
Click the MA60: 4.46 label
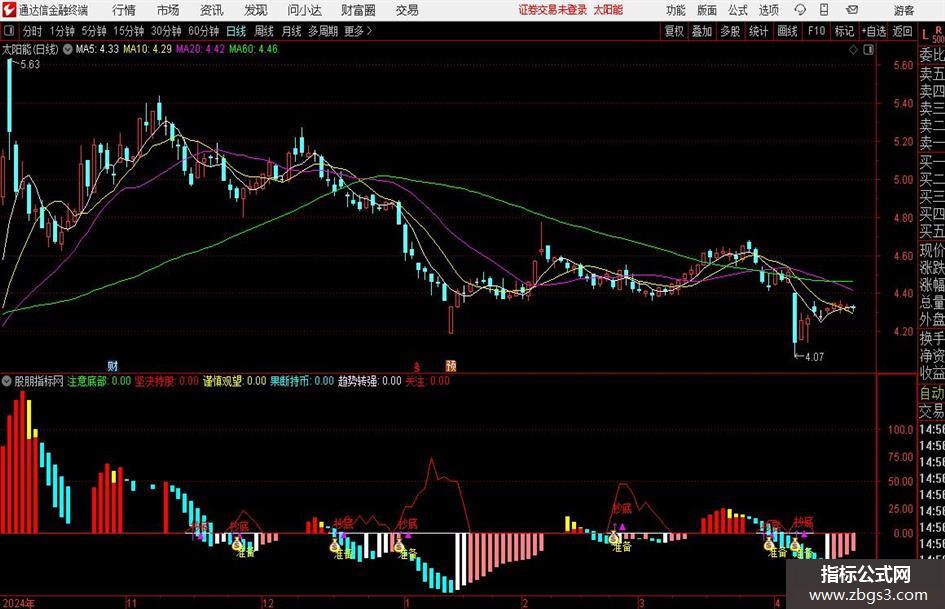253,49
